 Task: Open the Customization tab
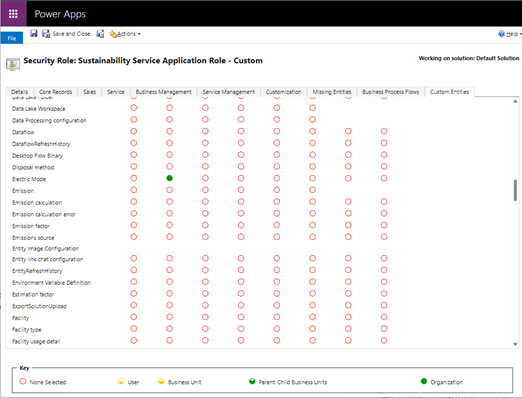click(x=284, y=92)
